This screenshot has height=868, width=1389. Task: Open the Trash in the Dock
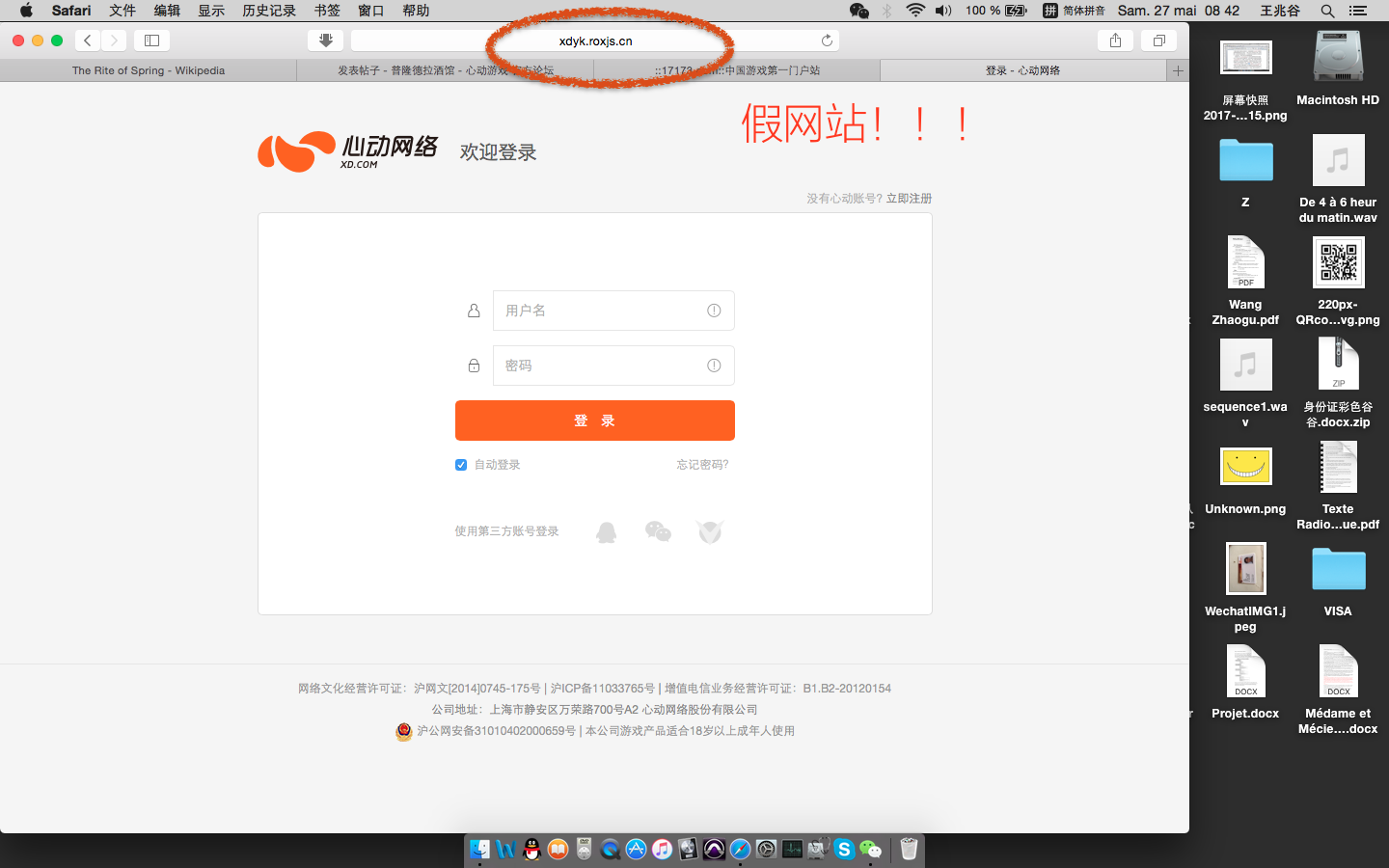pos(909,849)
